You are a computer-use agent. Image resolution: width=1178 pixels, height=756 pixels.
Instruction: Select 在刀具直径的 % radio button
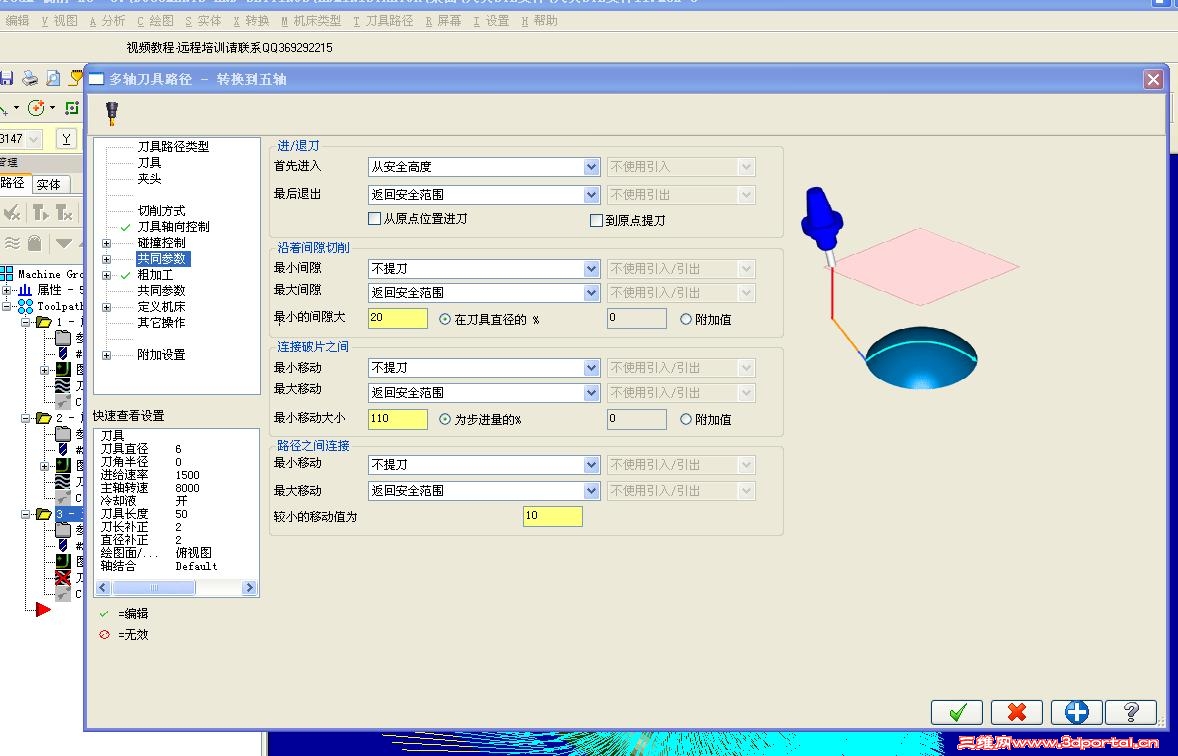coord(445,319)
